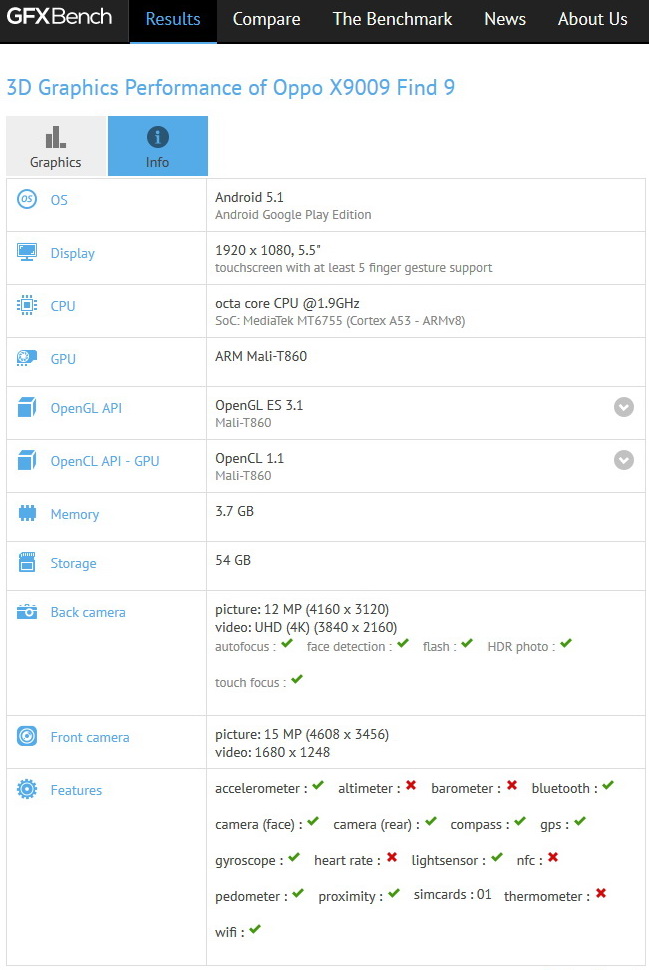
Task: Click the compass green checkmark
Action: point(520,821)
